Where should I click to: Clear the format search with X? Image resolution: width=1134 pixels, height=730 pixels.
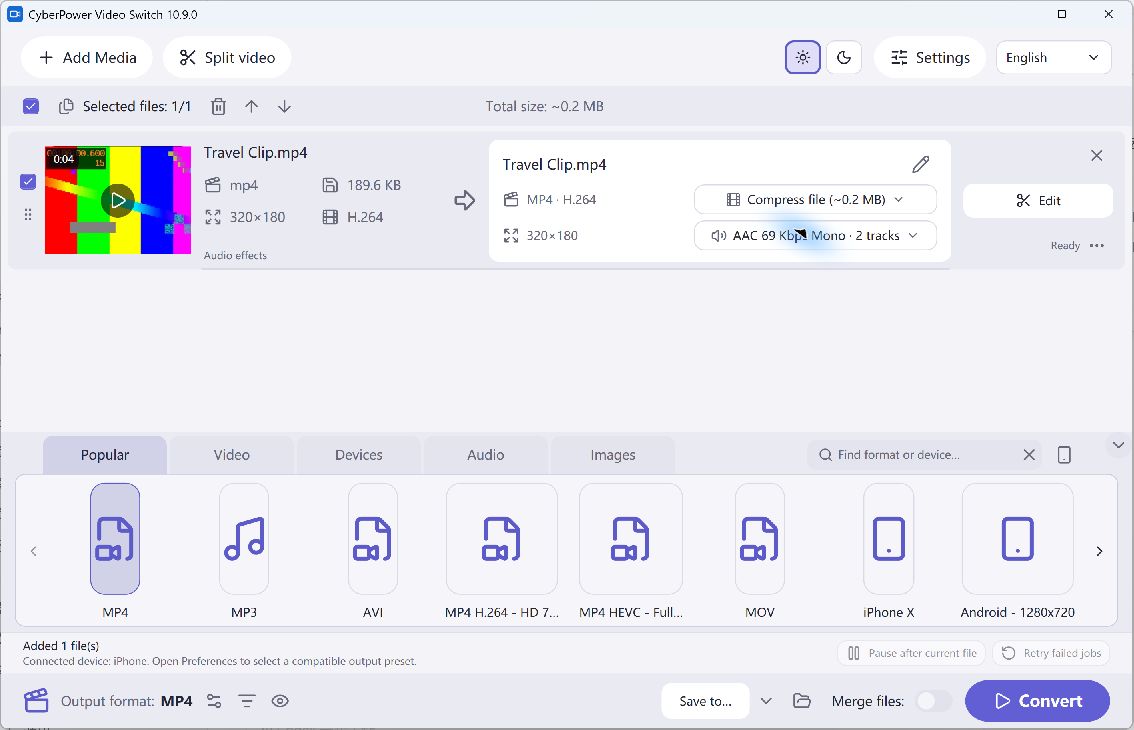(1029, 455)
